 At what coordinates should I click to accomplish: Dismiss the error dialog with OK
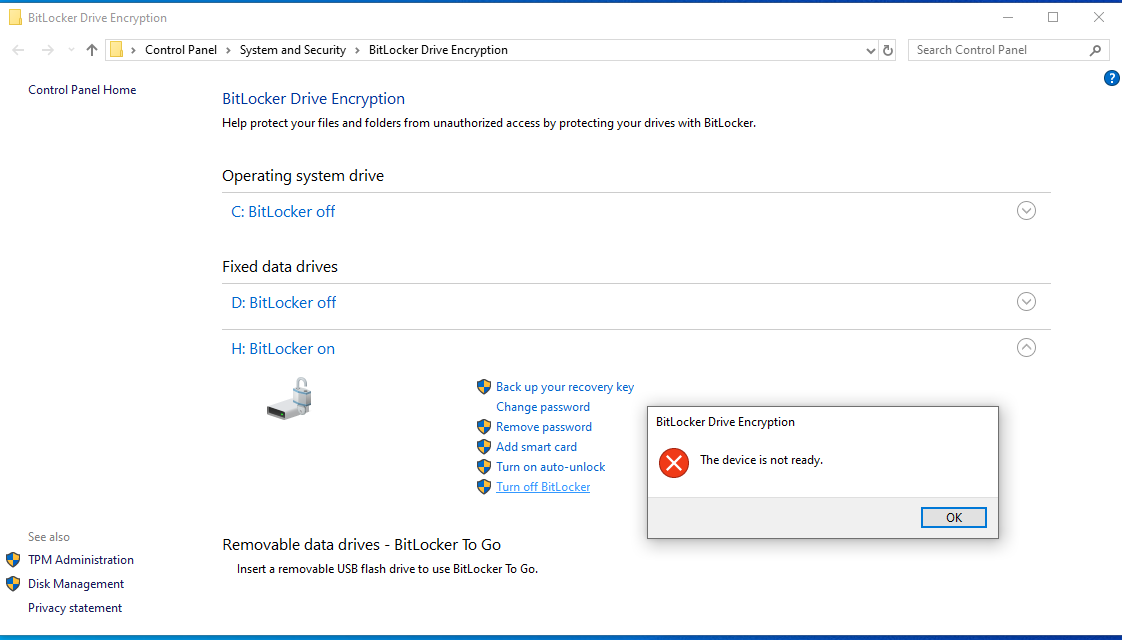pos(954,518)
